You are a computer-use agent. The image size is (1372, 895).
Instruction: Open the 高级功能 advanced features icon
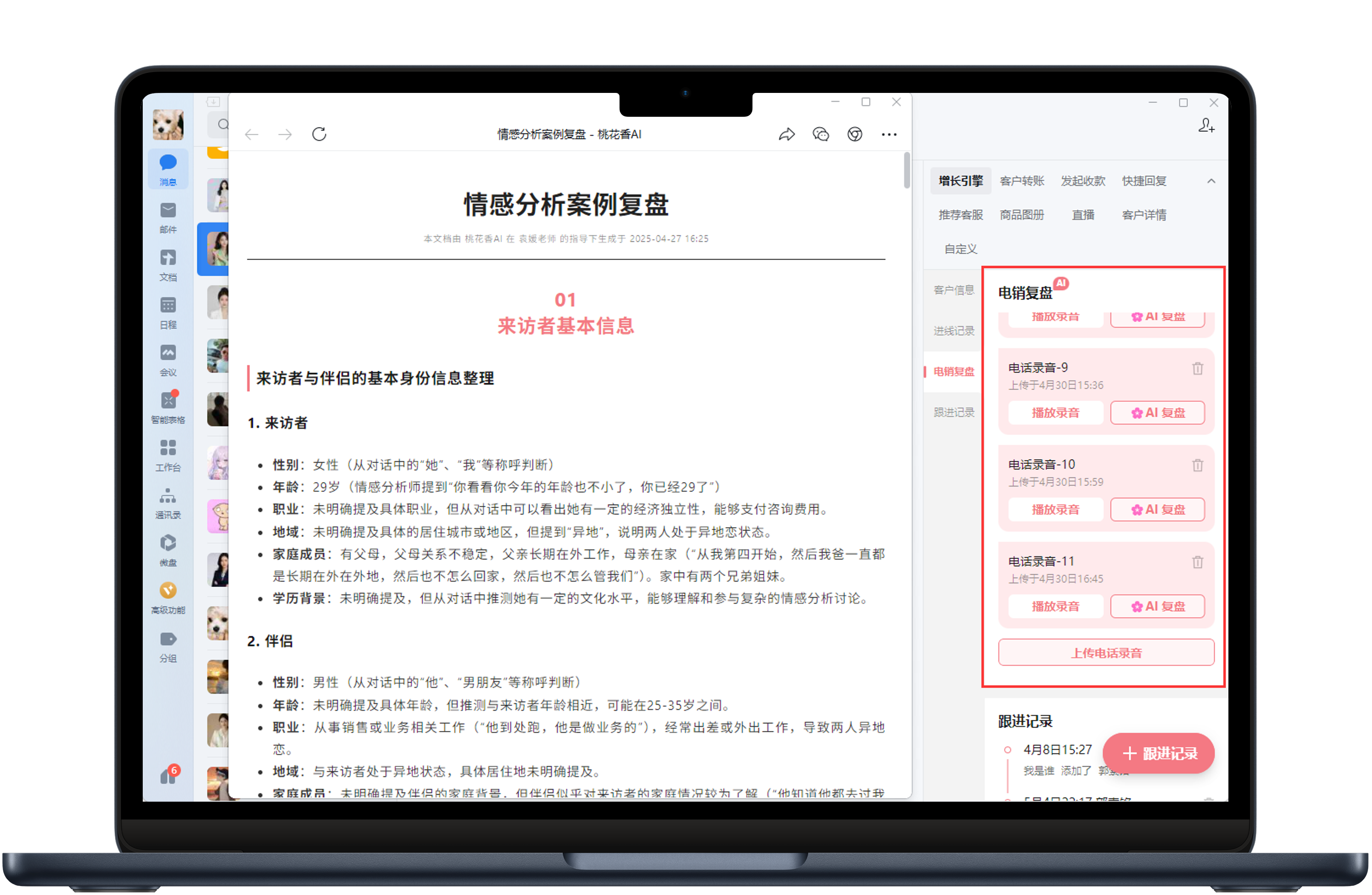168,598
